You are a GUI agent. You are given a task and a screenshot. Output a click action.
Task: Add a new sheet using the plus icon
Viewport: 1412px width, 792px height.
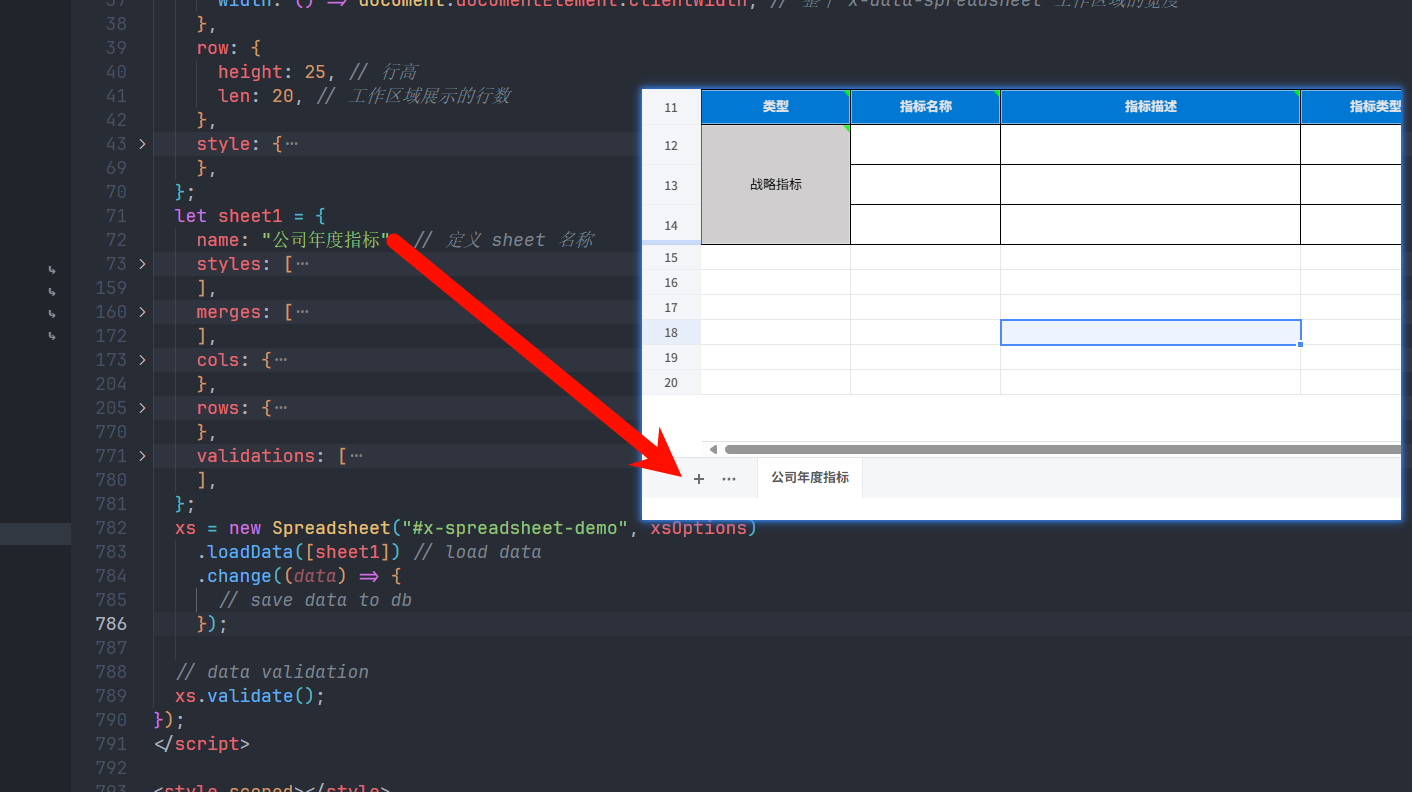pos(698,478)
